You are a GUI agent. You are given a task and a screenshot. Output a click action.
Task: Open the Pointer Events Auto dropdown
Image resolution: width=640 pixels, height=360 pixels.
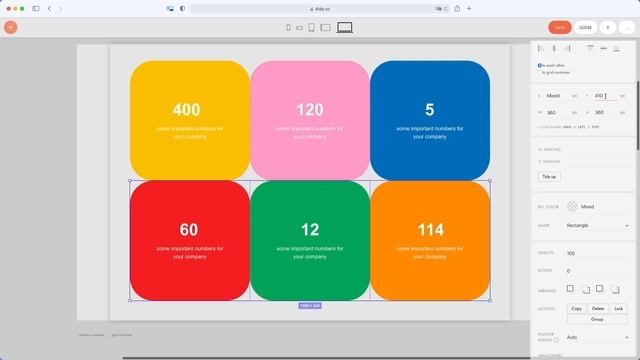(597, 338)
